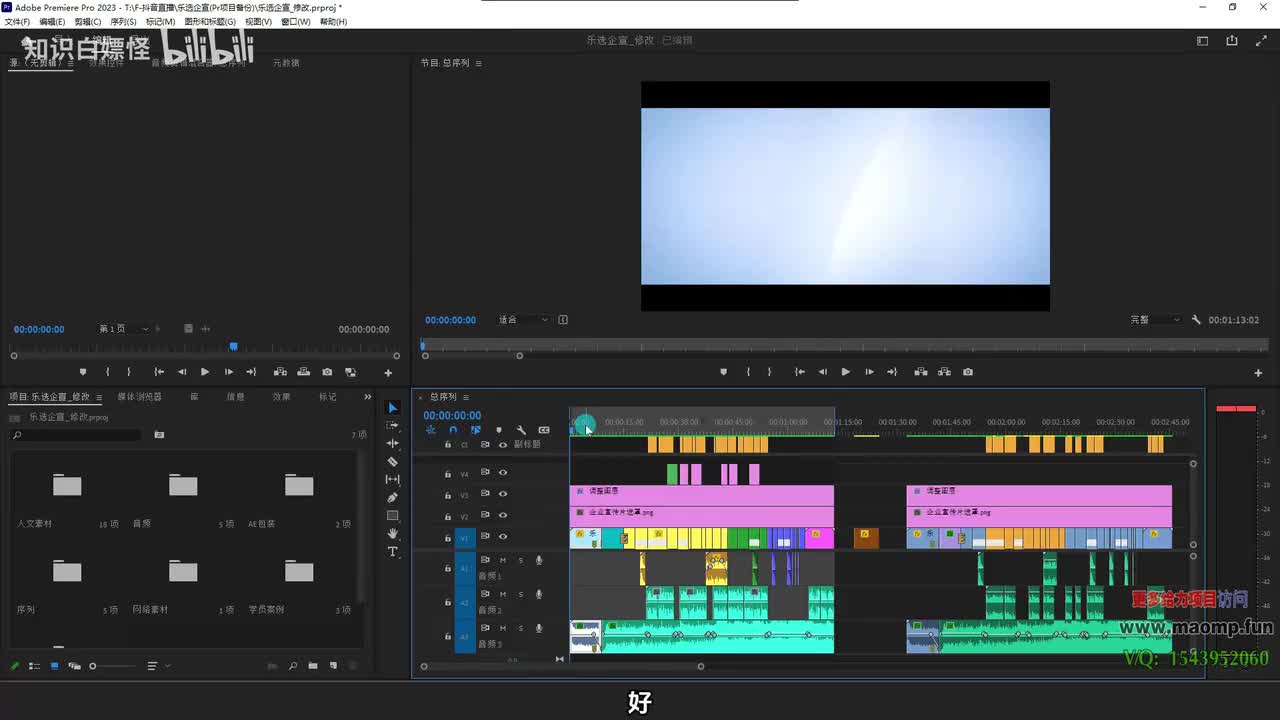Screen dimensions: 1280x720
Task: Open the 编辑(E) menu
Action: (x=52, y=22)
